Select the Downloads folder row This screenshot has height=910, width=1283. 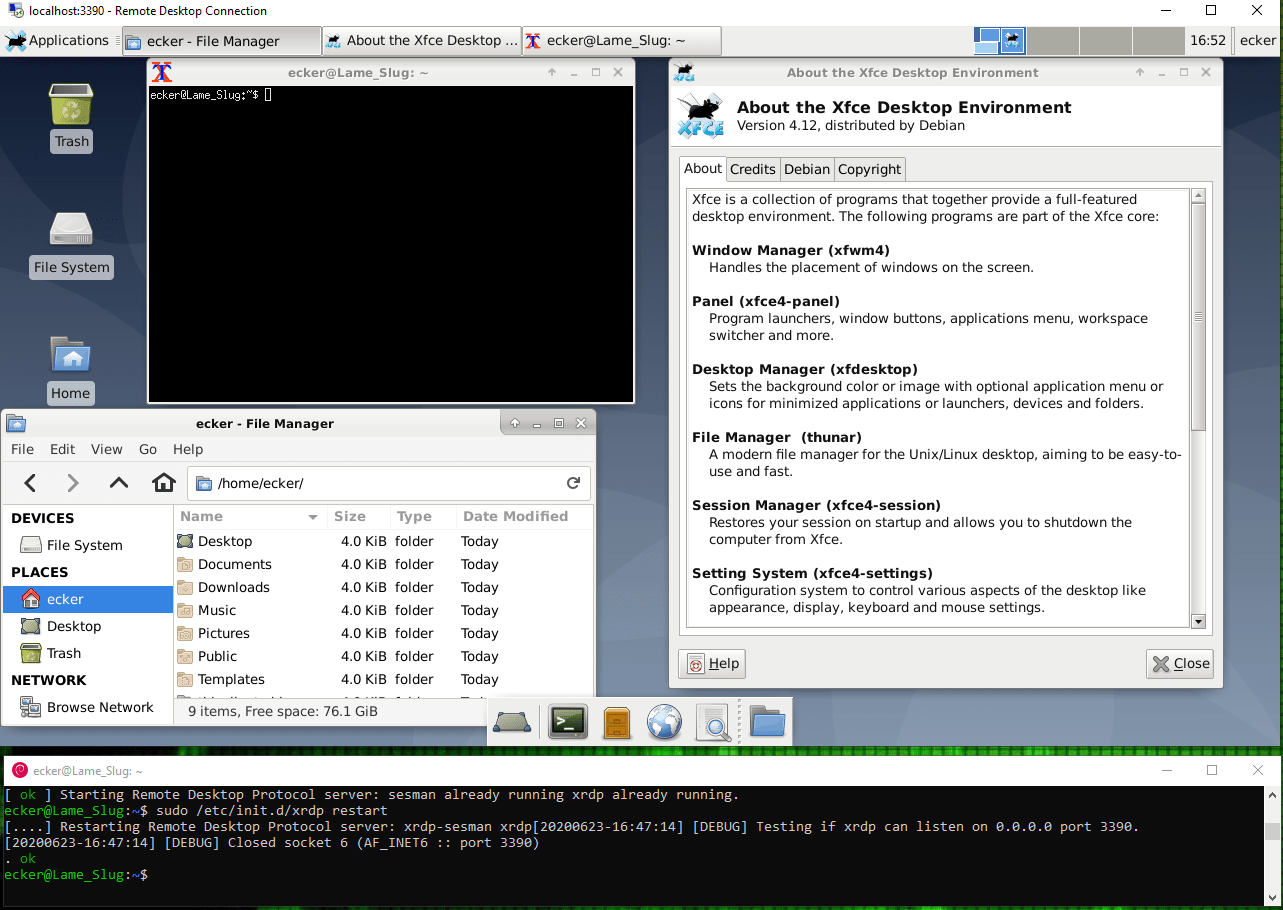pyautogui.click(x=233, y=587)
